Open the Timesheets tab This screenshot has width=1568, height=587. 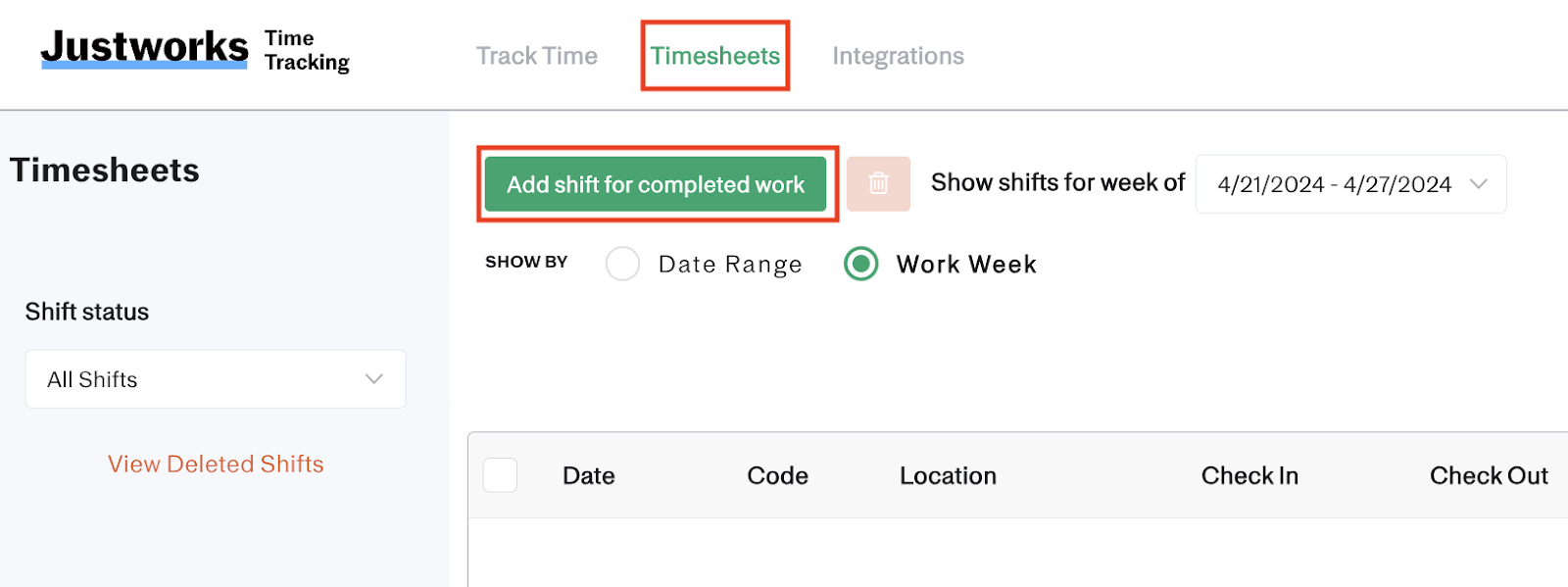click(715, 56)
